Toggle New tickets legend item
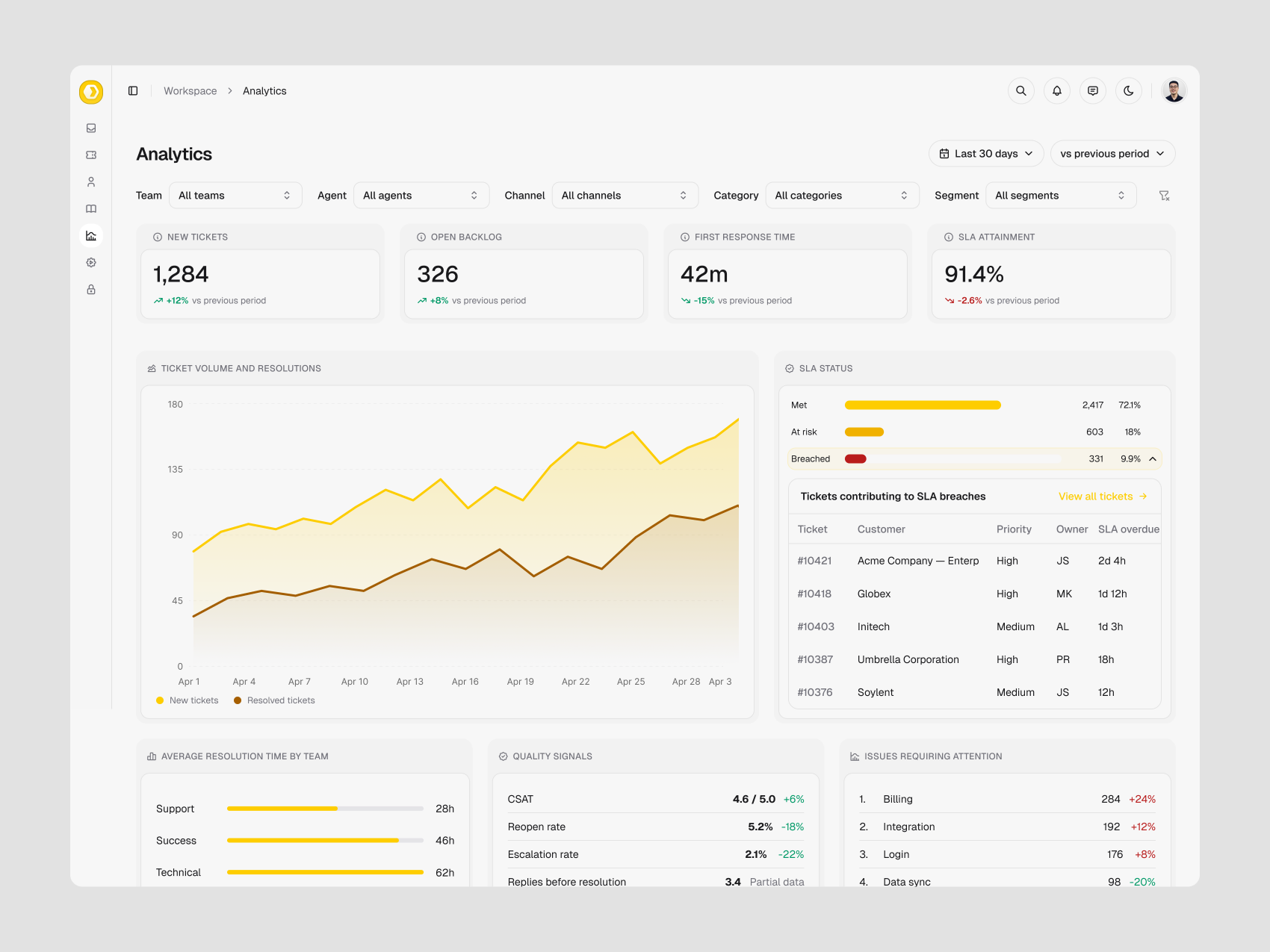1270x952 pixels. click(x=188, y=700)
